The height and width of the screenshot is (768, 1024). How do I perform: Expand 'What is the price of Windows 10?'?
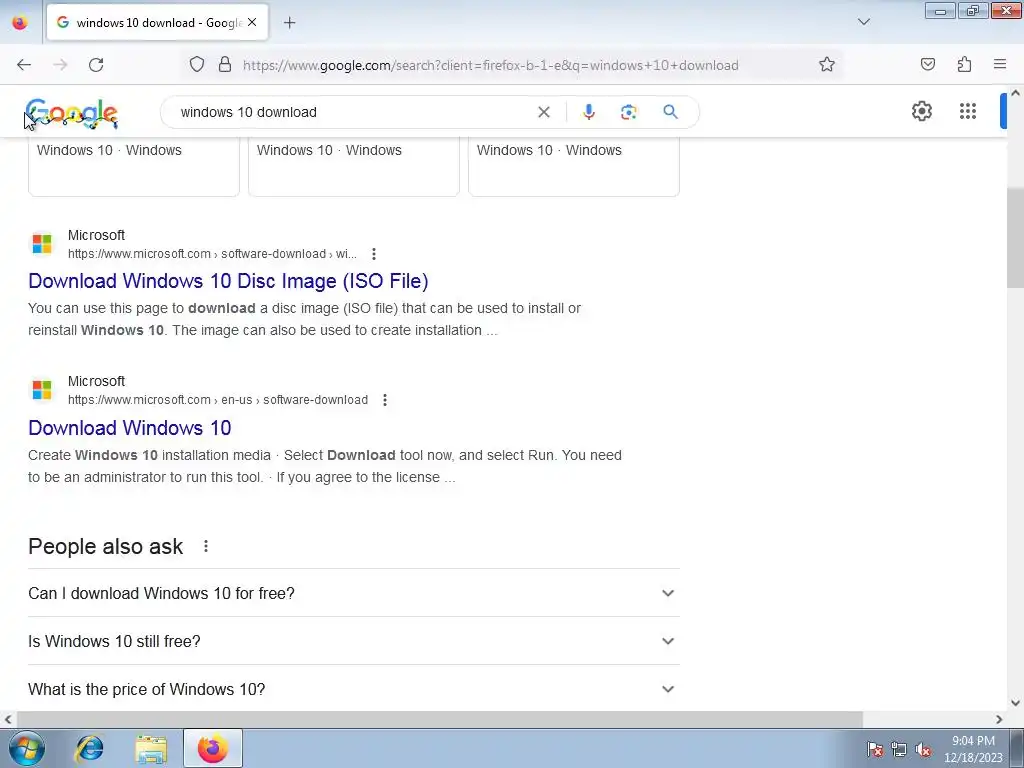click(353, 689)
